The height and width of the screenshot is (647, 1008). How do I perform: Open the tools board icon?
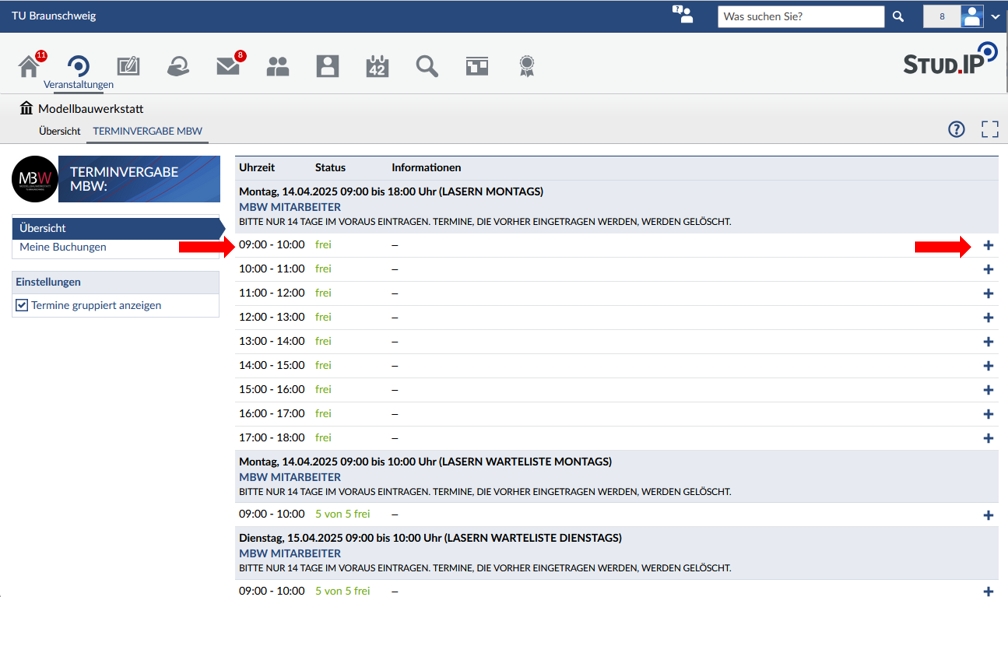tap(477, 66)
